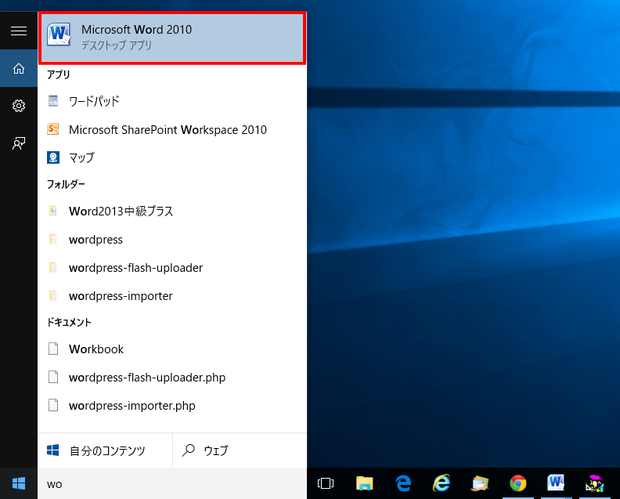Viewport: 620px width, 499px height.
Task: Click document icon beside wordpress-importer.php
Action: (53, 405)
